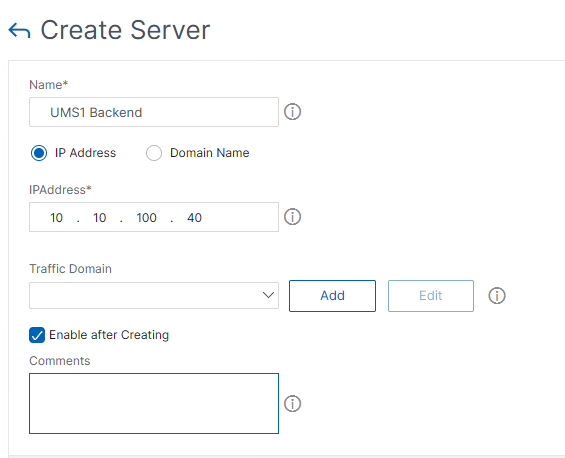Open info icon beside Traffic Domain Edit button
The image size is (565, 458).
coord(497,295)
